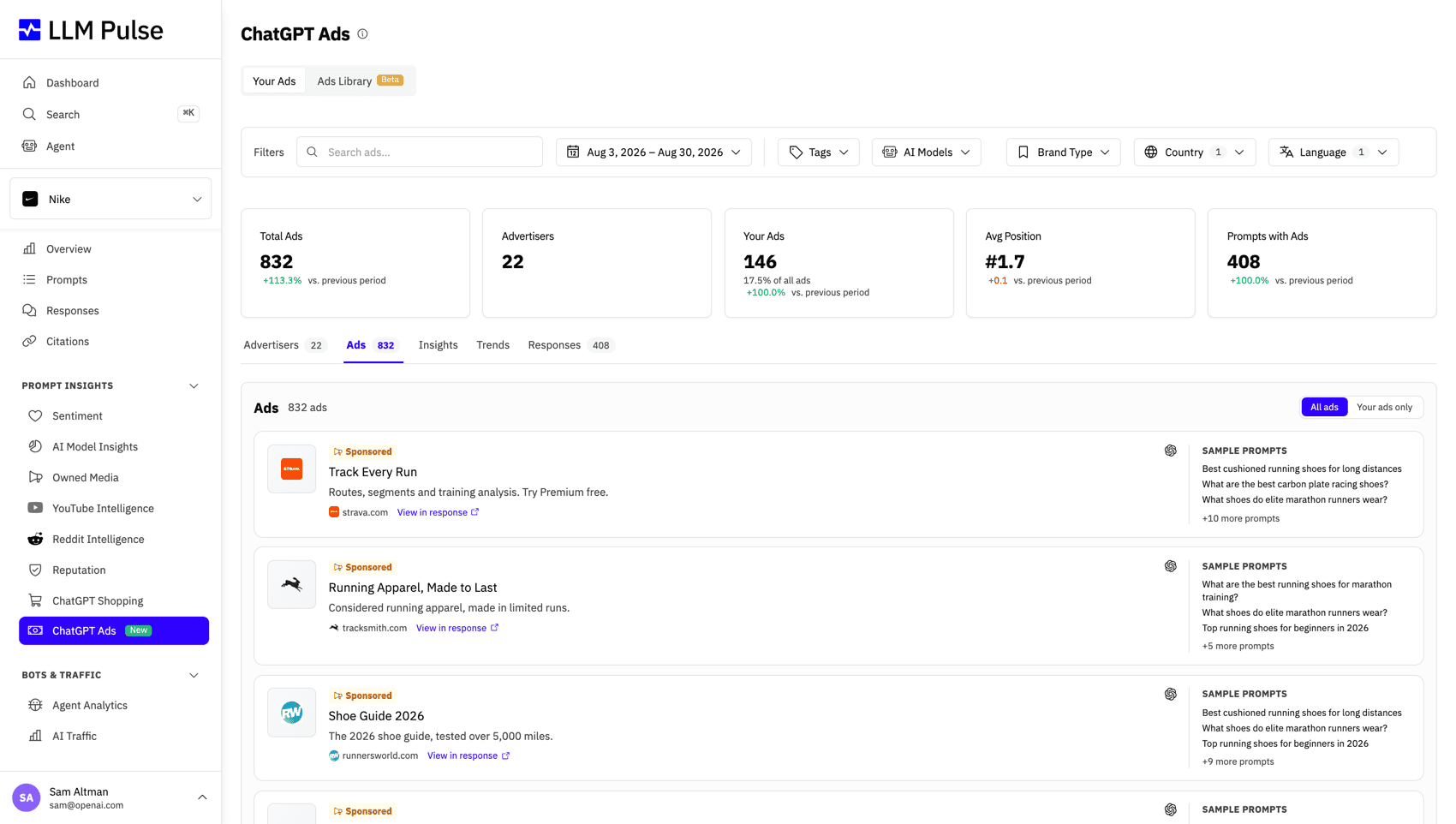This screenshot has width=1456, height=824.
Task: Open the AI Models filter dropdown
Action: [926, 152]
